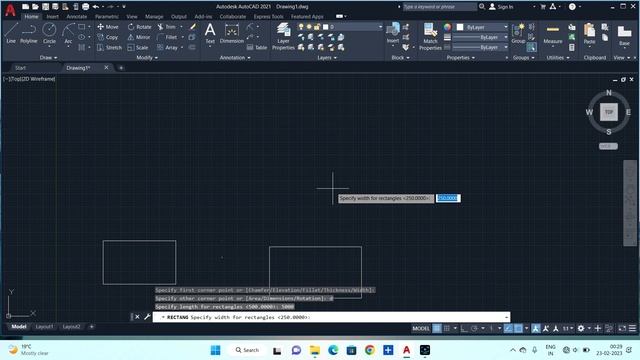Image resolution: width=640 pixels, height=360 pixels.
Task: Click the MODEL space button in status bar
Action: pyautogui.click(x=421, y=329)
